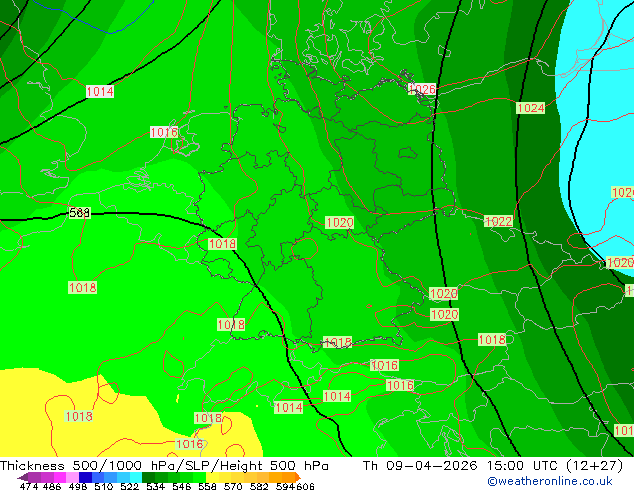
Task: Click the legend value 570
Action: pyautogui.click(x=233, y=486)
